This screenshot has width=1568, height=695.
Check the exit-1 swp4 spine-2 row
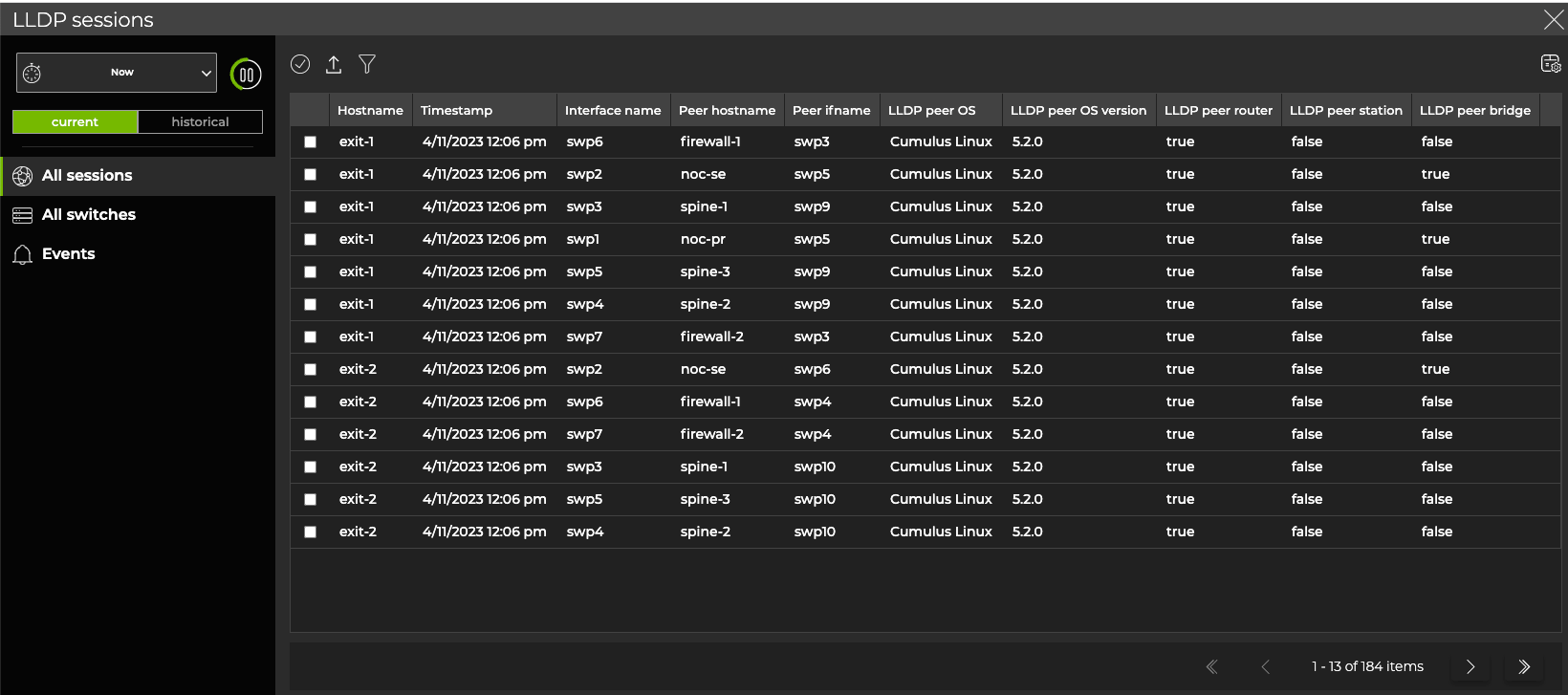click(310, 305)
